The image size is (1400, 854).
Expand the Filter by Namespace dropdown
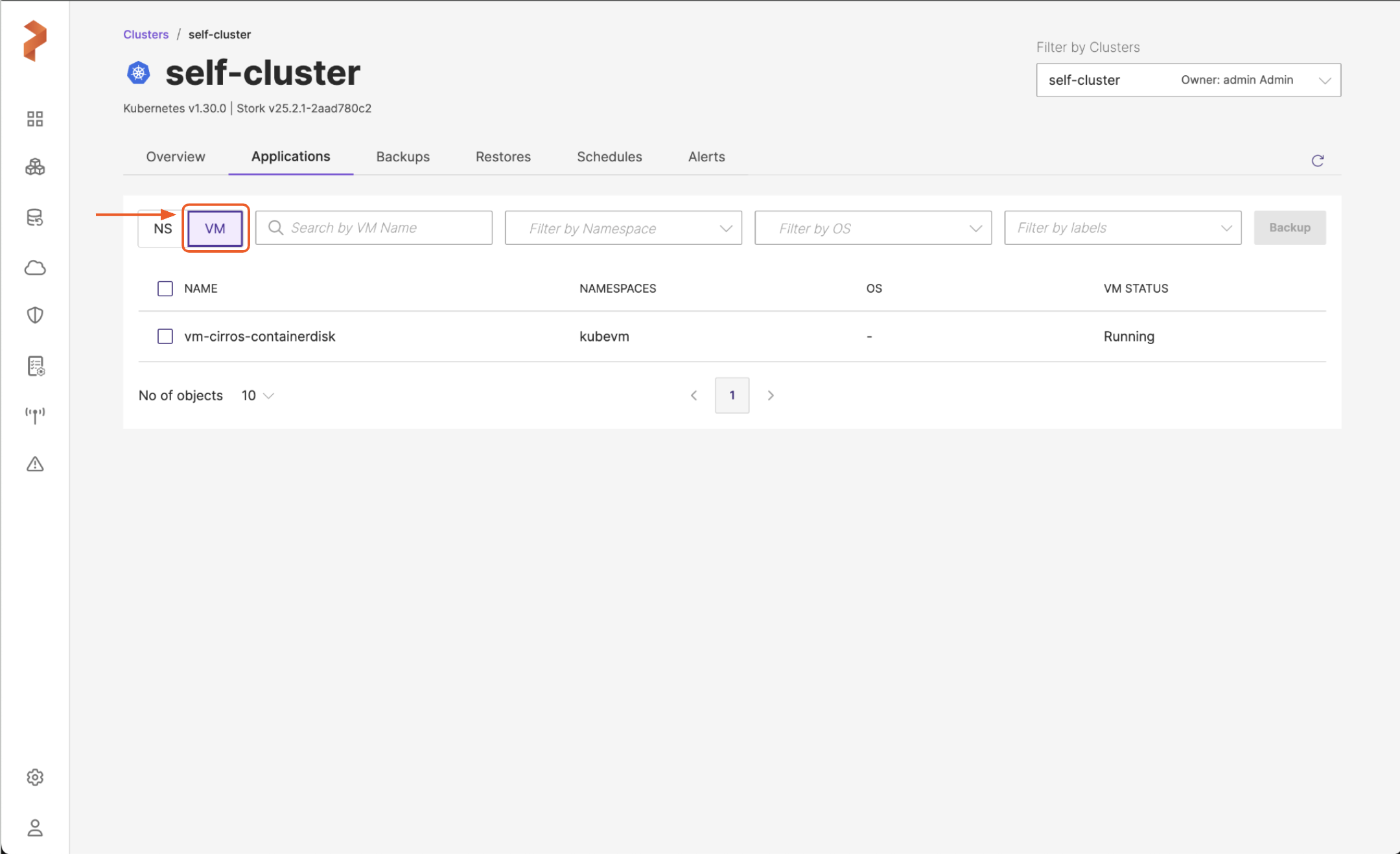click(x=623, y=228)
